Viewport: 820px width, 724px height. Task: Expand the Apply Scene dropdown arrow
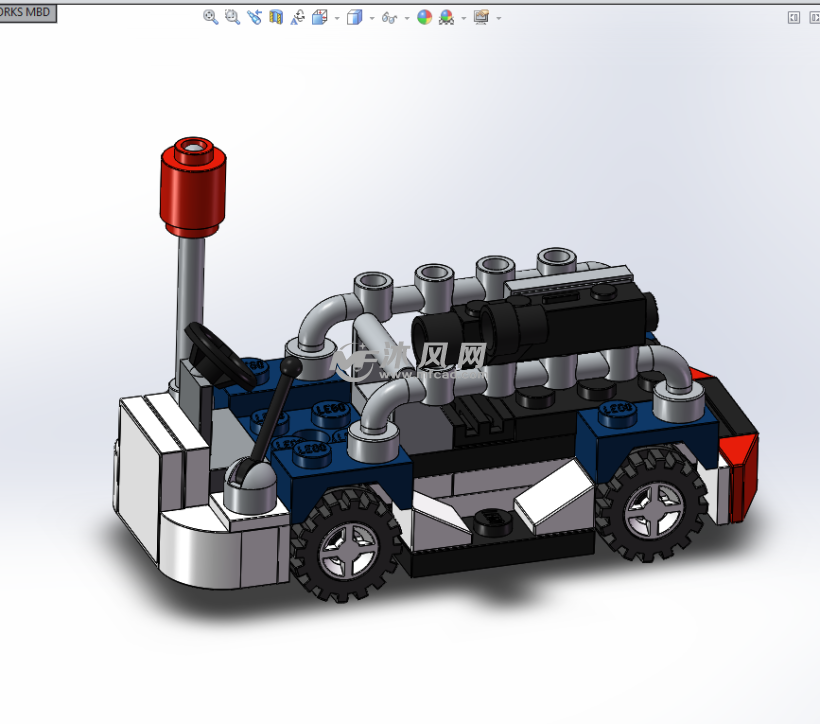click(463, 18)
